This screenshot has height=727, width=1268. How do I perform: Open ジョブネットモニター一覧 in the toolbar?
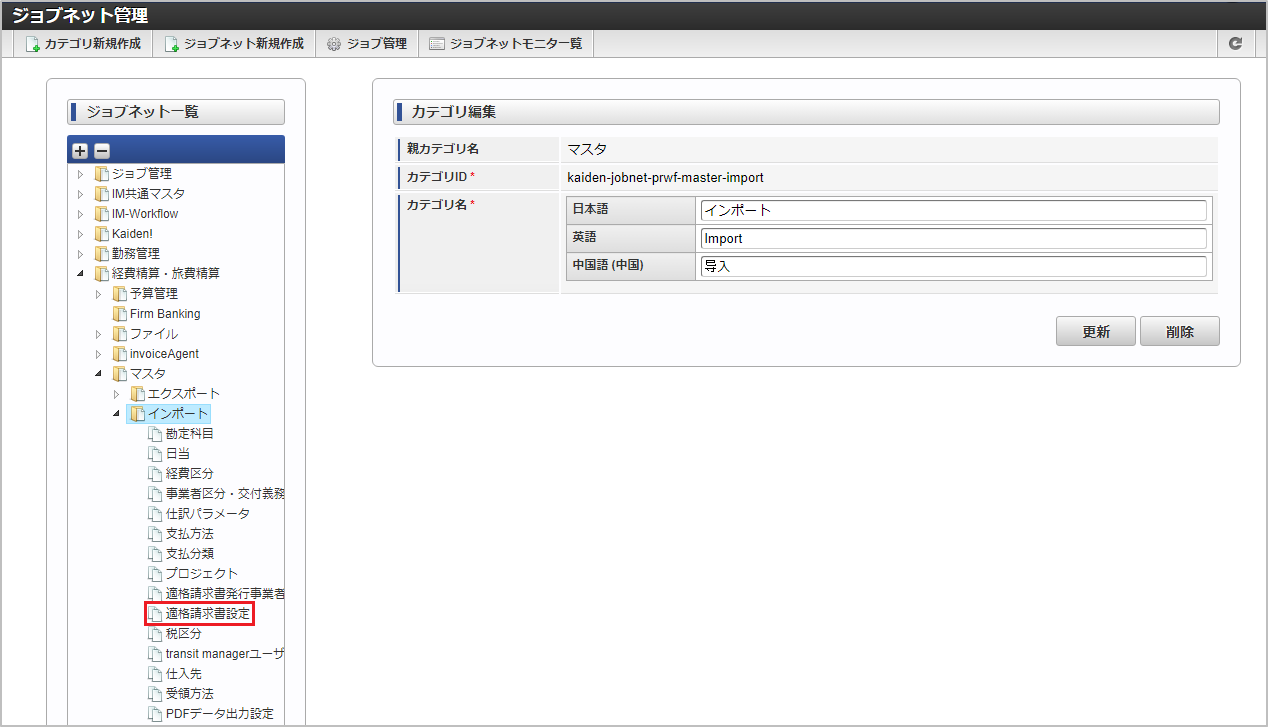(505, 44)
